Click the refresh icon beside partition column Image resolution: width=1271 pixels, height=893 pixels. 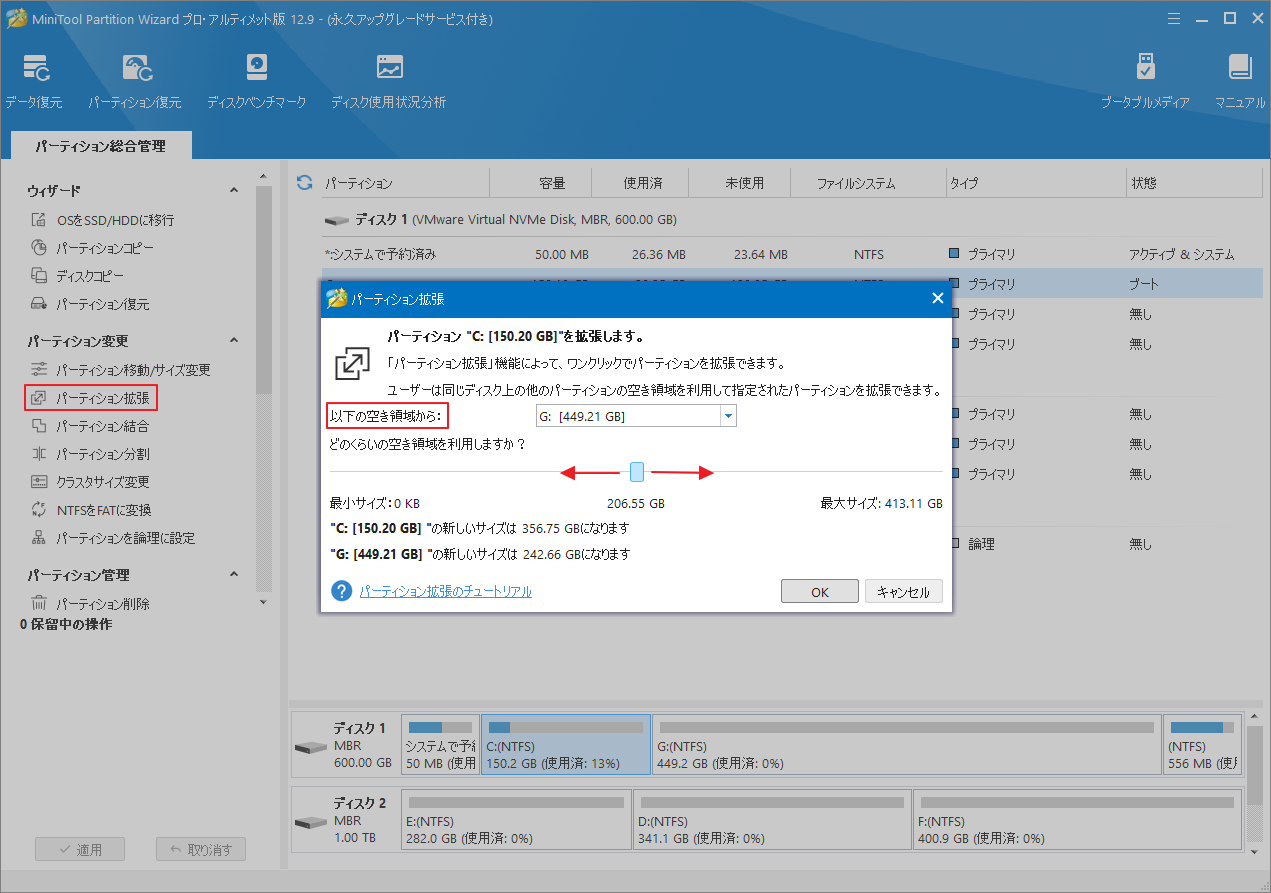click(305, 183)
